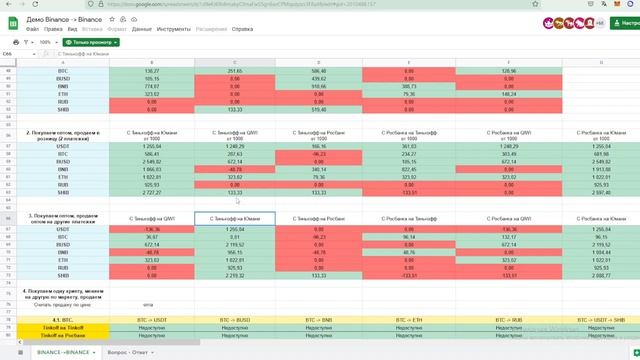Click section title 3. Покупаем оптом, продаем оптом

coord(63,219)
